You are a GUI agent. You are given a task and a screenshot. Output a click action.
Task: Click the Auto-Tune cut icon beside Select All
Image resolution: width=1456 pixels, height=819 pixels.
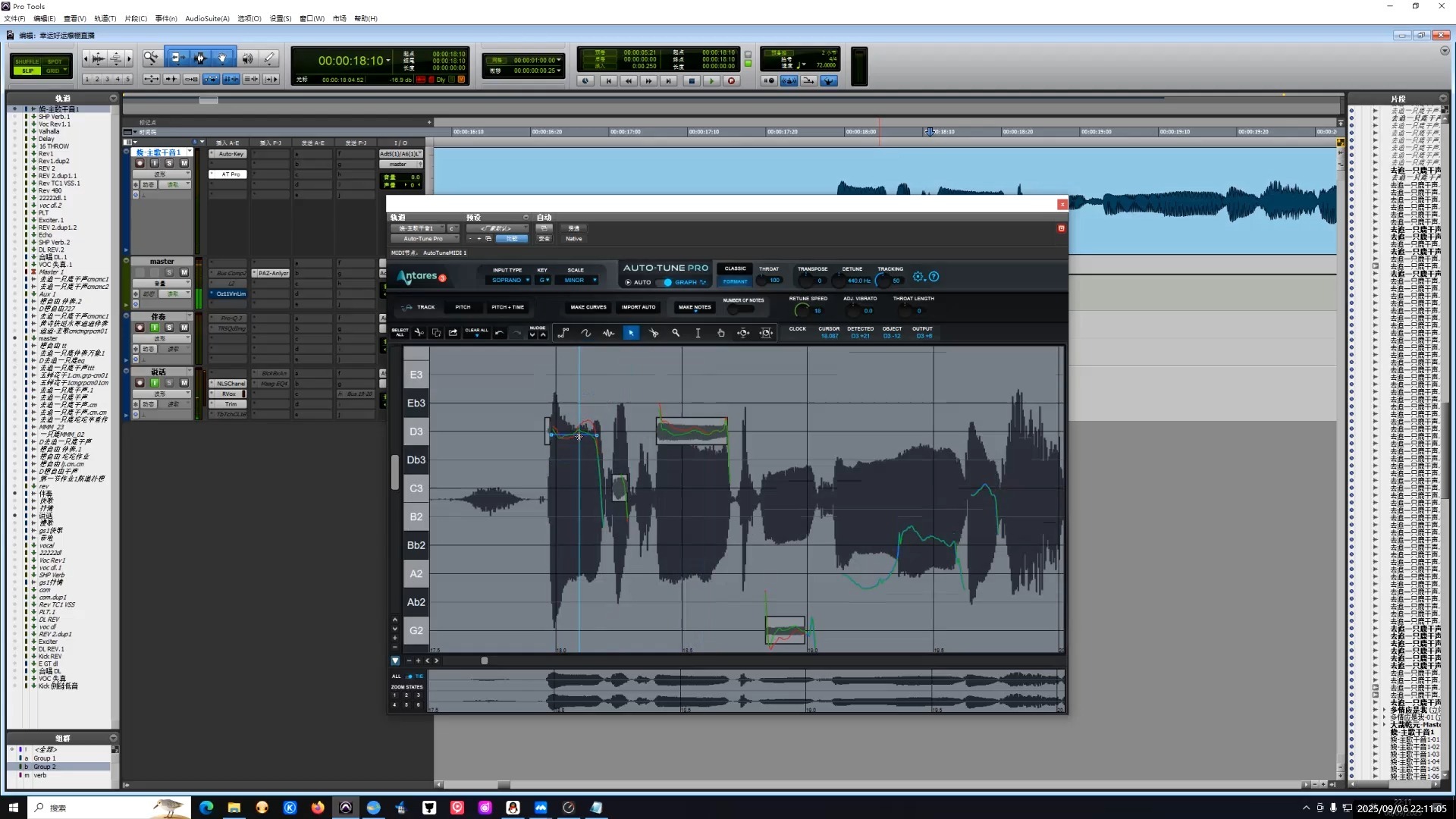[419, 333]
